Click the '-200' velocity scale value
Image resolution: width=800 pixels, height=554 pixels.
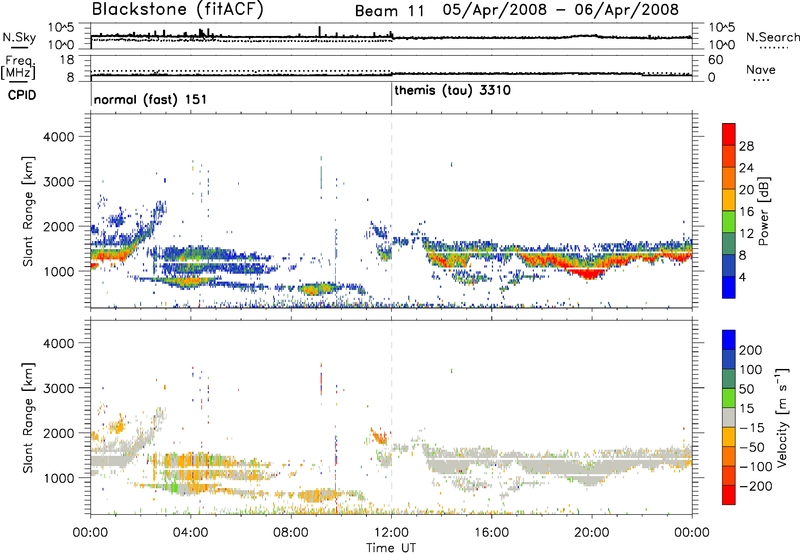pos(756,486)
